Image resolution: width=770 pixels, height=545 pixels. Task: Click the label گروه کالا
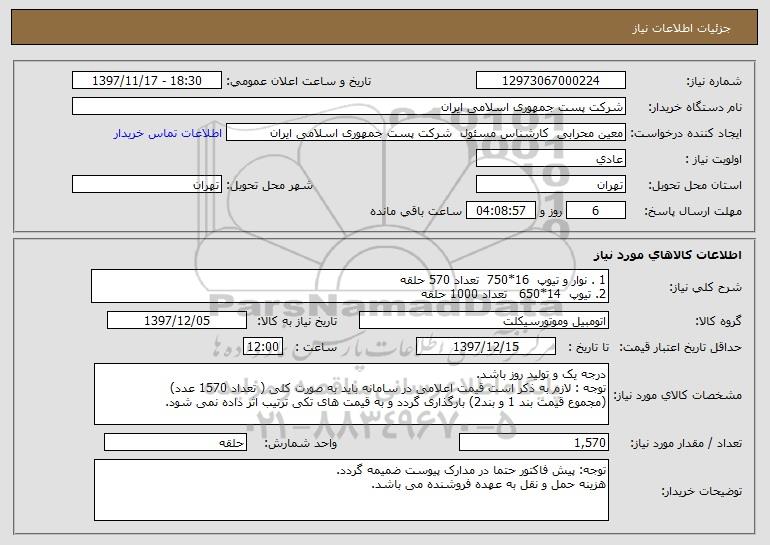point(718,321)
